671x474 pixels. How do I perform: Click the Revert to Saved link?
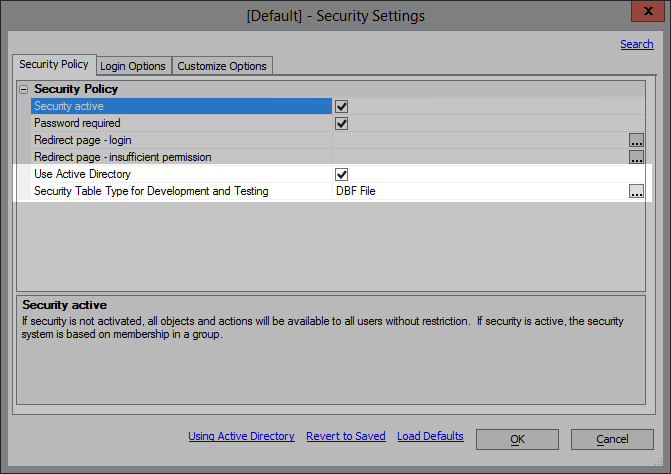[346, 436]
